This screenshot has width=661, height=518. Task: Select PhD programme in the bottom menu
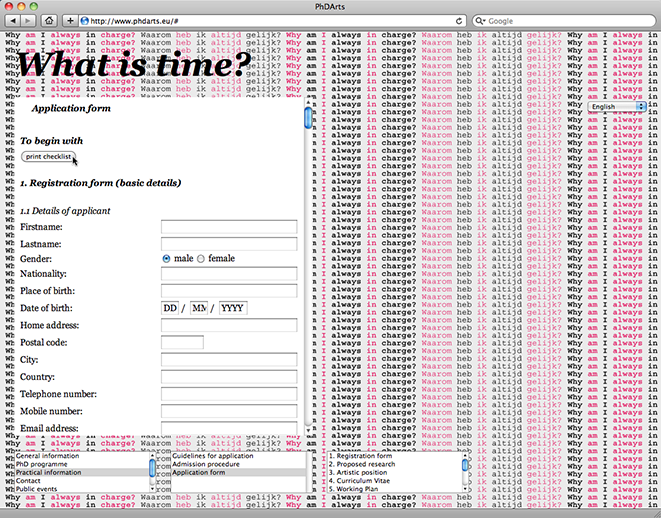coord(42,464)
